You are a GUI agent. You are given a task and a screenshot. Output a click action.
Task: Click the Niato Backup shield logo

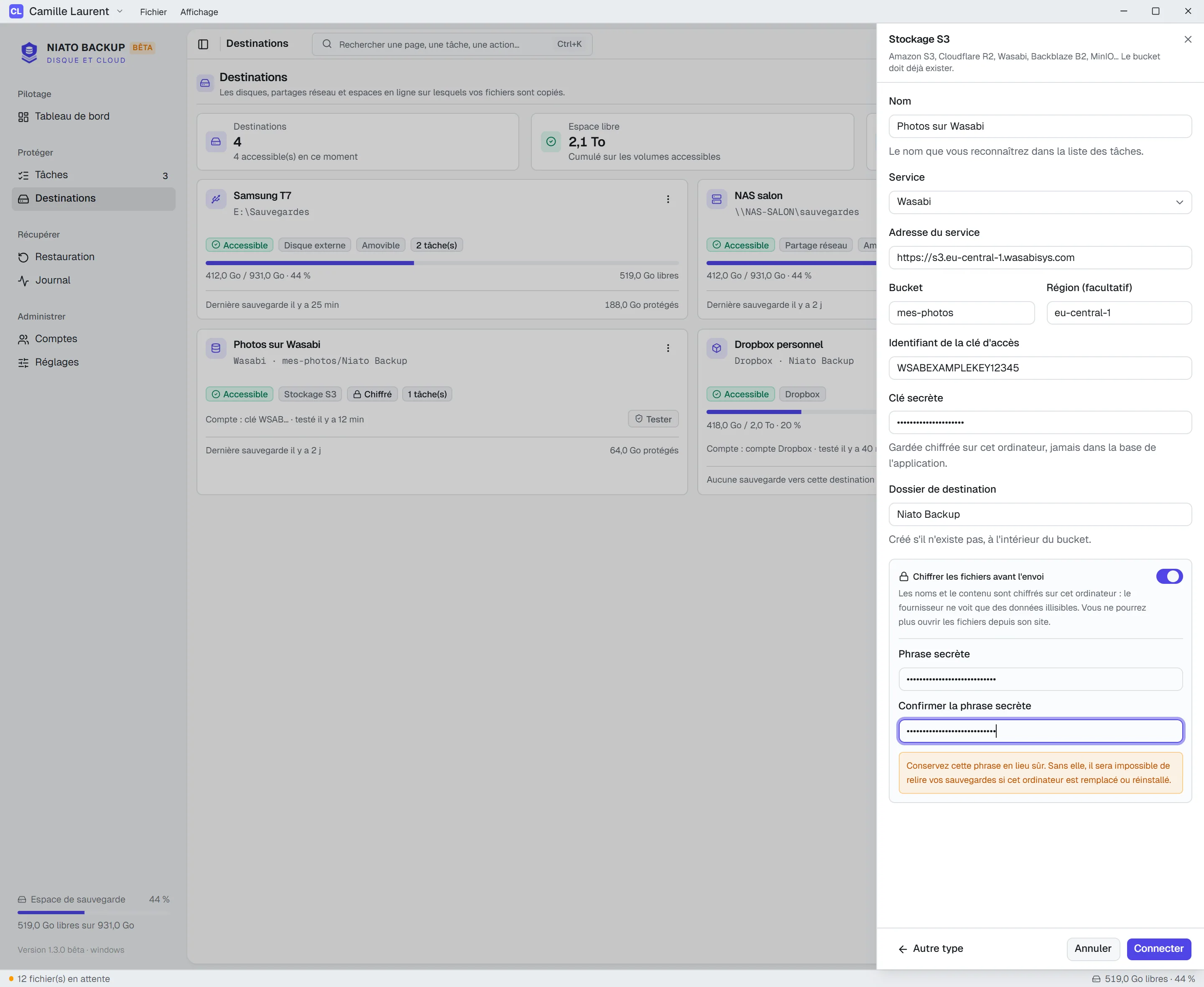tap(29, 53)
